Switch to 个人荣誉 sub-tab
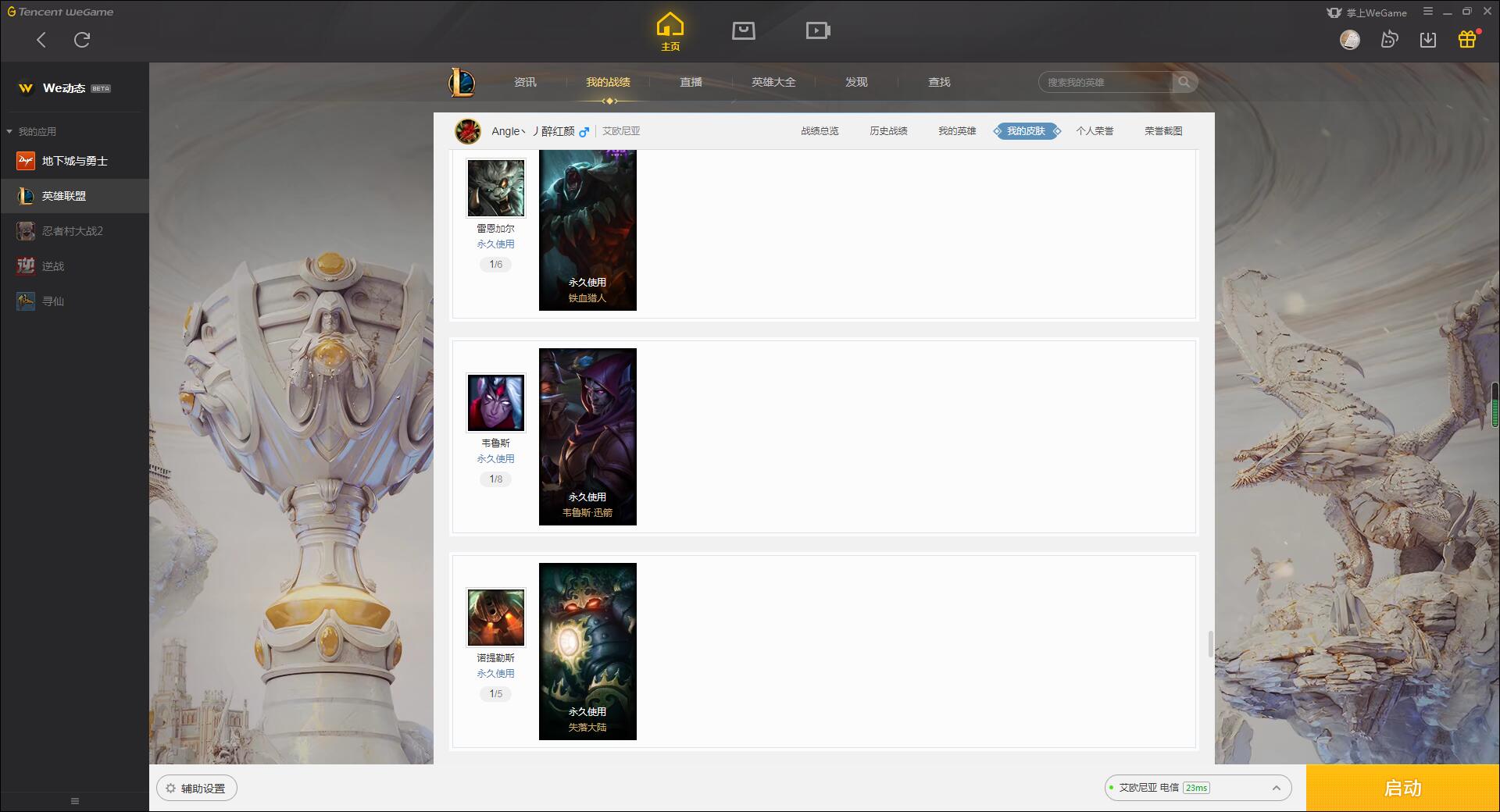The height and width of the screenshot is (812, 1500). coord(1095,131)
